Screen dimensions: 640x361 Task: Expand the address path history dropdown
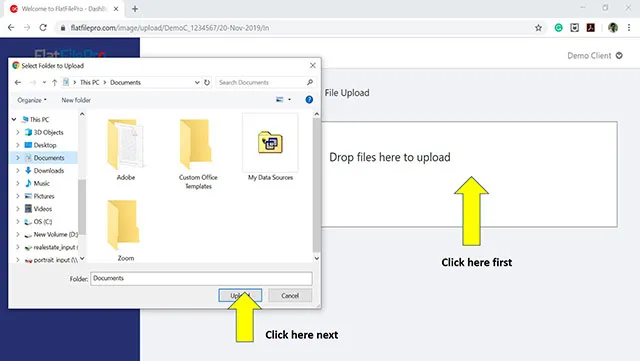[197, 82]
